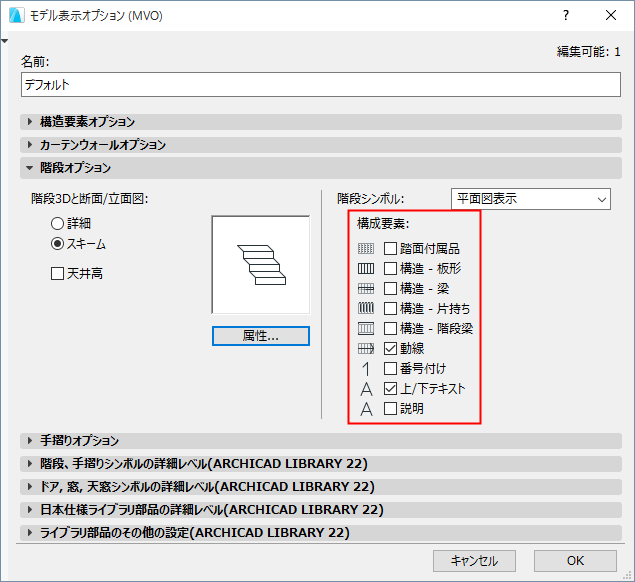This screenshot has width=635, height=582.
Task: Collapse the 階段オプション section
Action: pyautogui.click(x=321, y=168)
